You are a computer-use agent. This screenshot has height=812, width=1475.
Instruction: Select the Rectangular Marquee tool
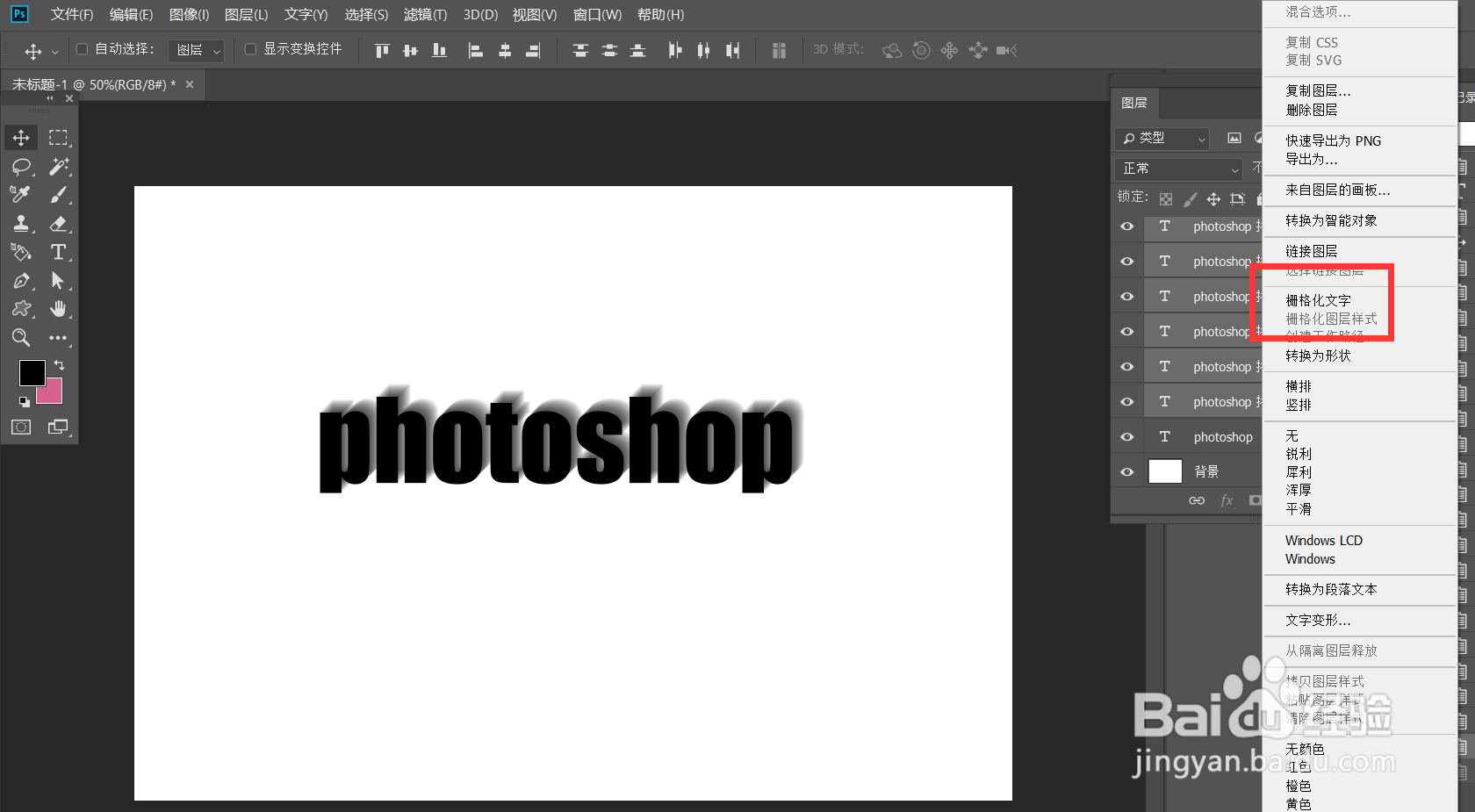(x=58, y=138)
